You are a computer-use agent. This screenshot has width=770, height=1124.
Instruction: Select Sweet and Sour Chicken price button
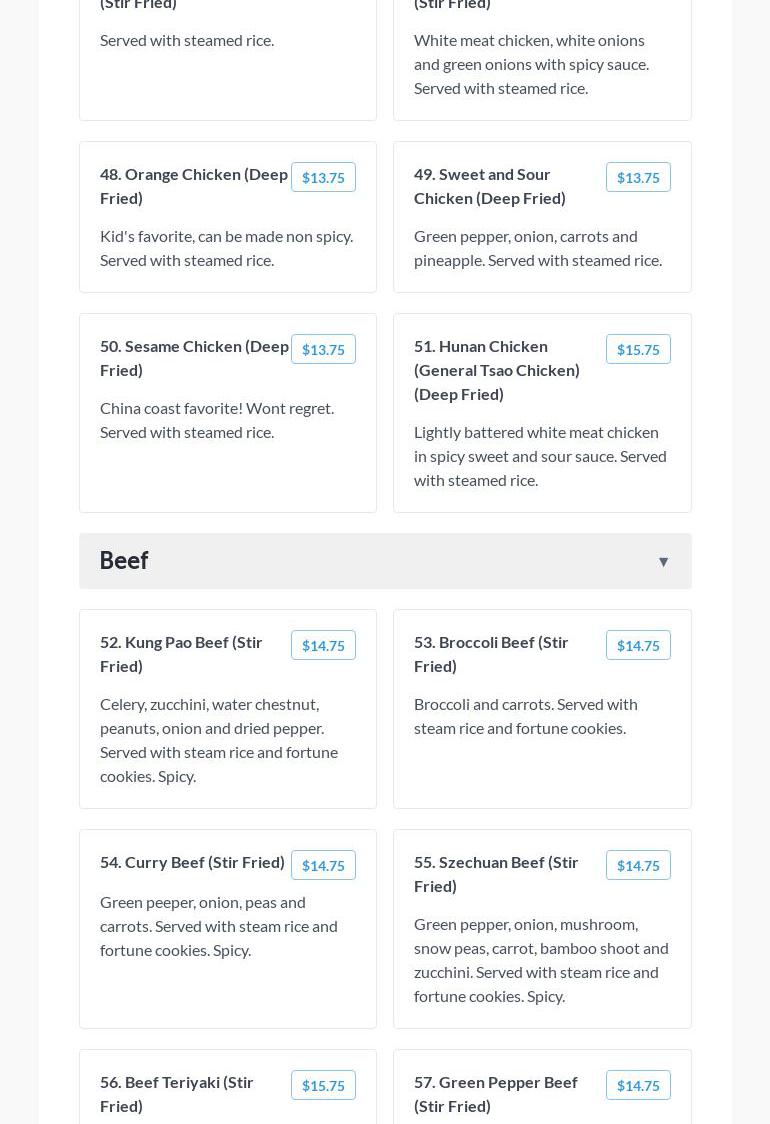click(638, 178)
